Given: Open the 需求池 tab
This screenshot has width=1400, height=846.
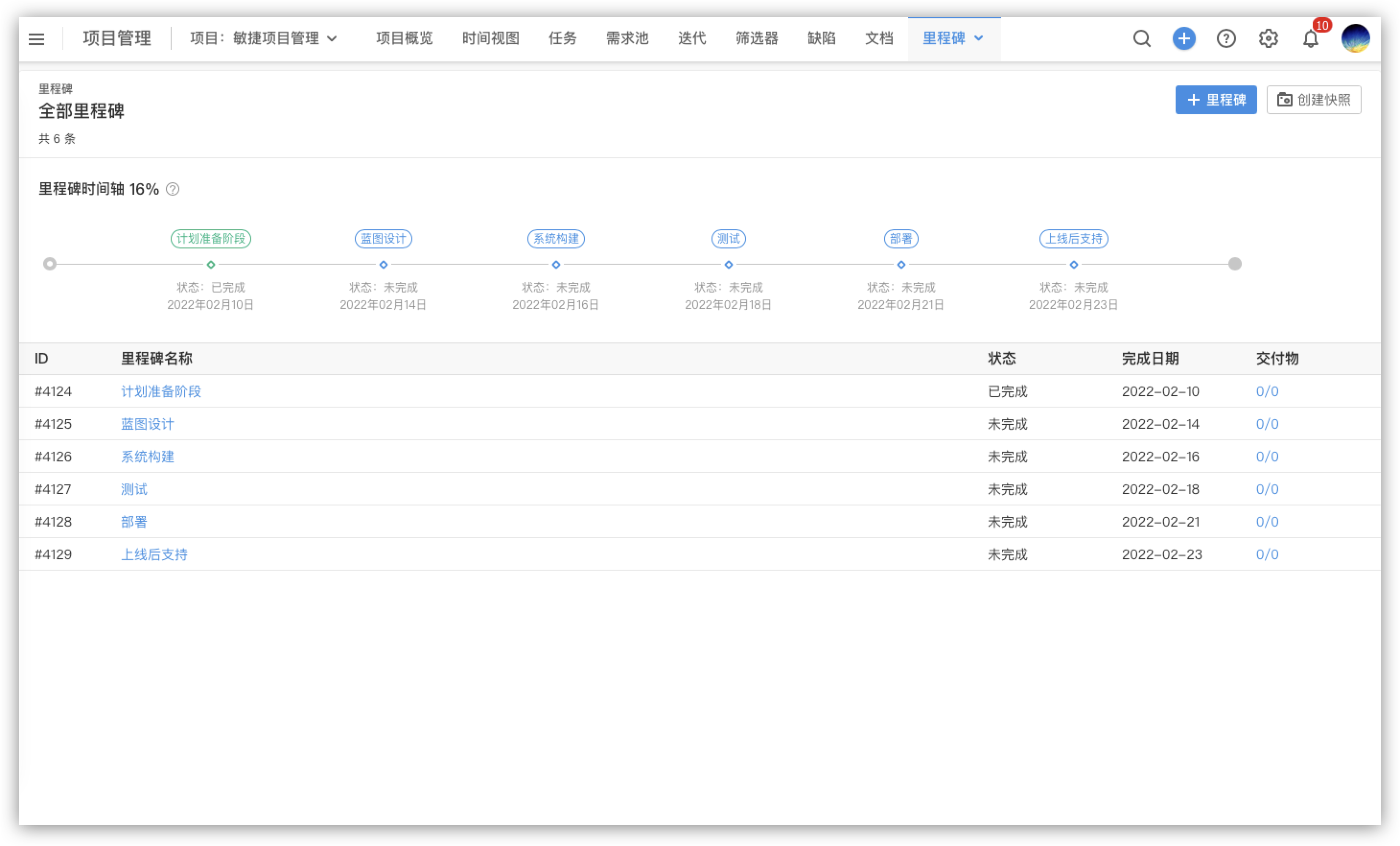Looking at the screenshot, I should tap(627, 39).
